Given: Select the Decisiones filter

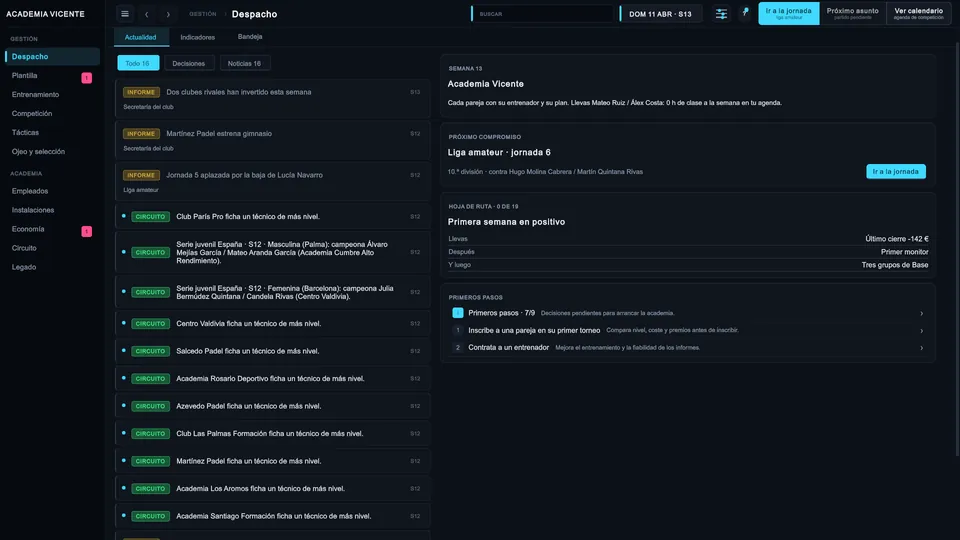Looking at the screenshot, I should 189,63.
